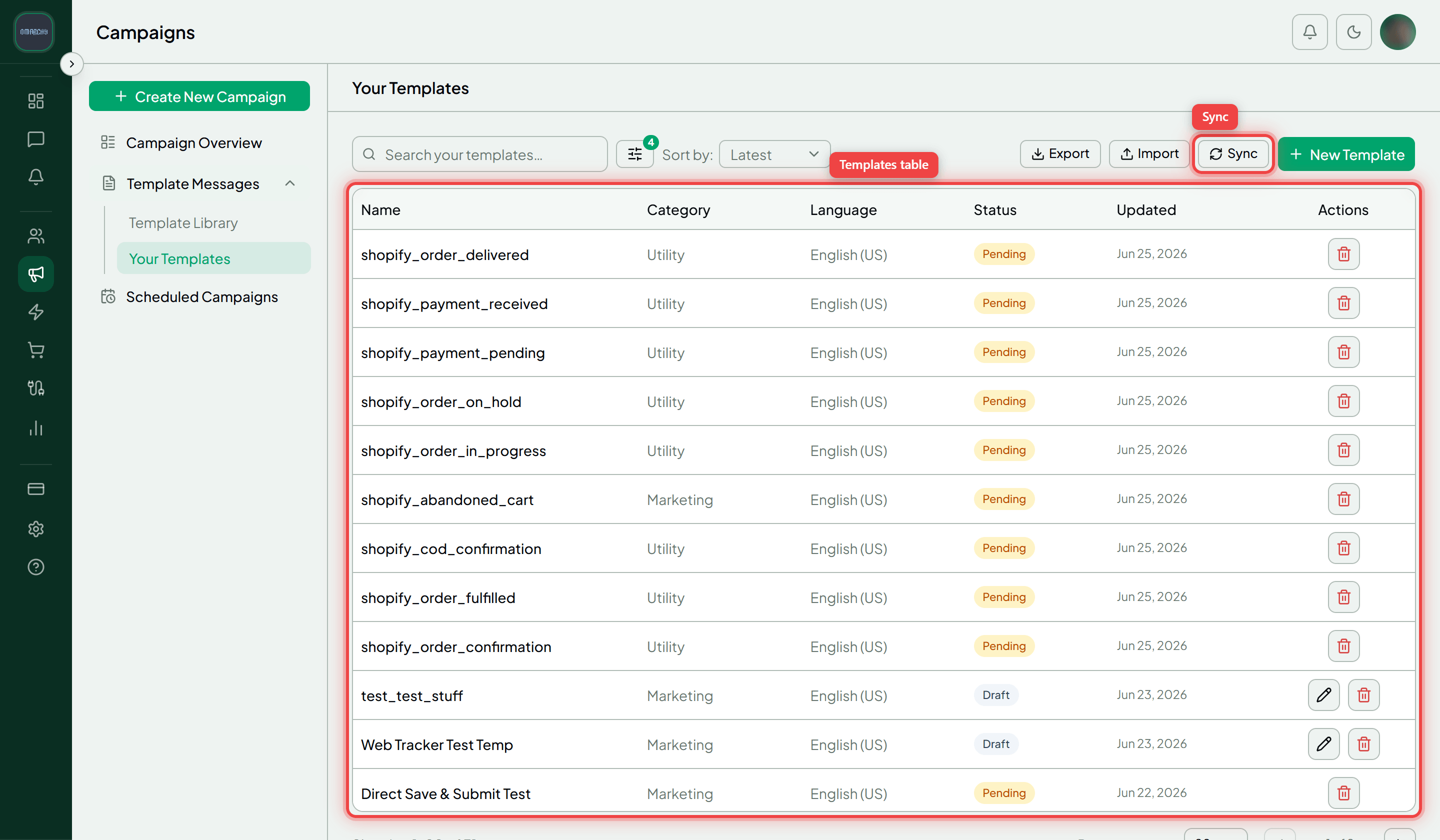
Task: Open the settings gear sidebar icon
Action: (x=36, y=528)
